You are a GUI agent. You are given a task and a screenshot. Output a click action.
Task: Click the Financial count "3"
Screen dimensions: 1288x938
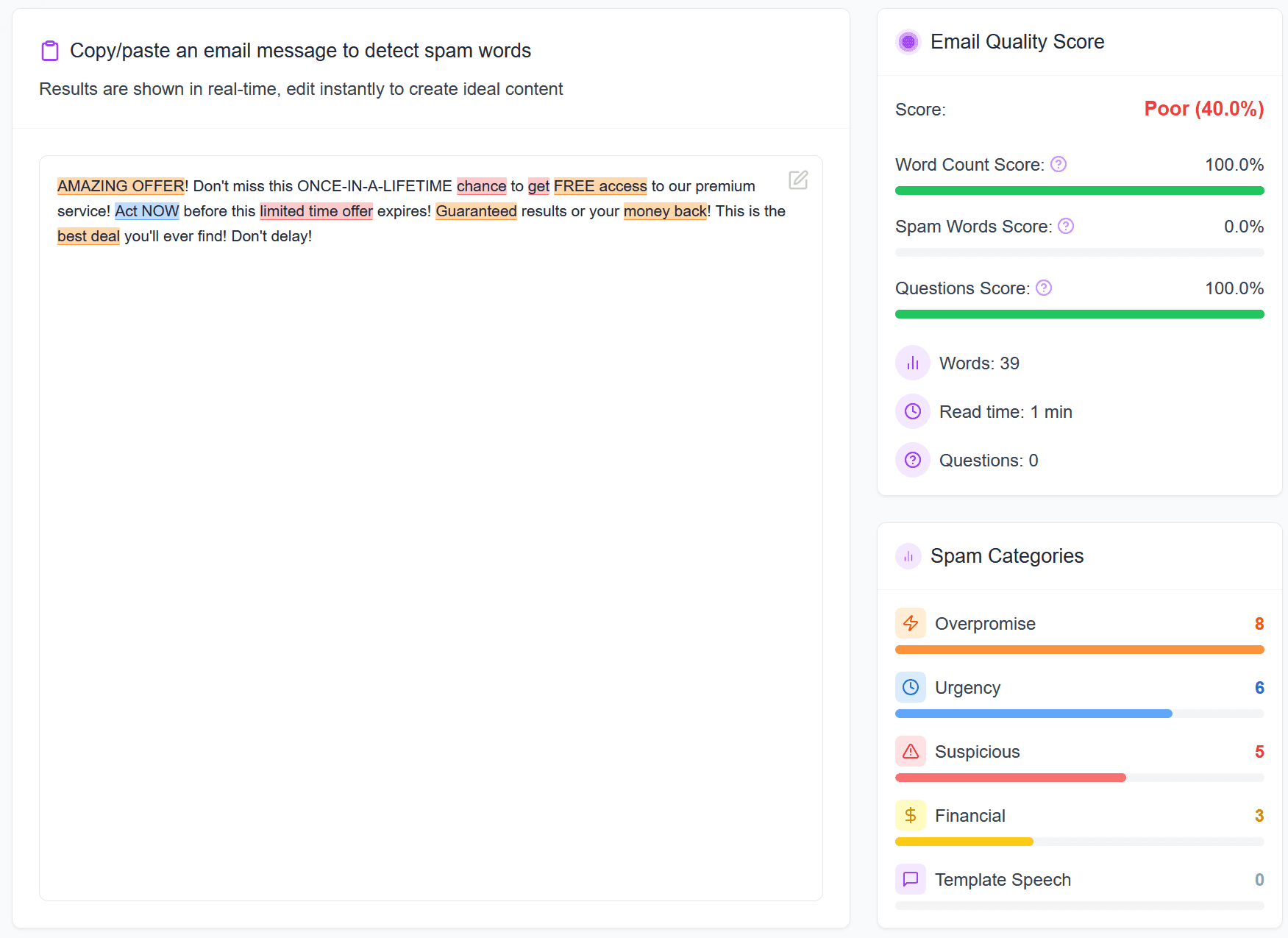click(x=1259, y=816)
